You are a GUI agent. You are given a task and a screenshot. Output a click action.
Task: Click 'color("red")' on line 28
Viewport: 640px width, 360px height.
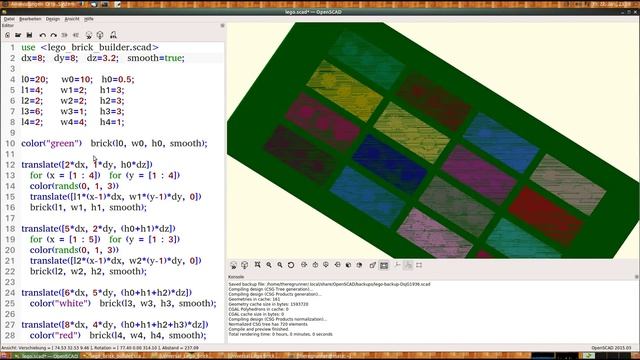click(x=55, y=336)
